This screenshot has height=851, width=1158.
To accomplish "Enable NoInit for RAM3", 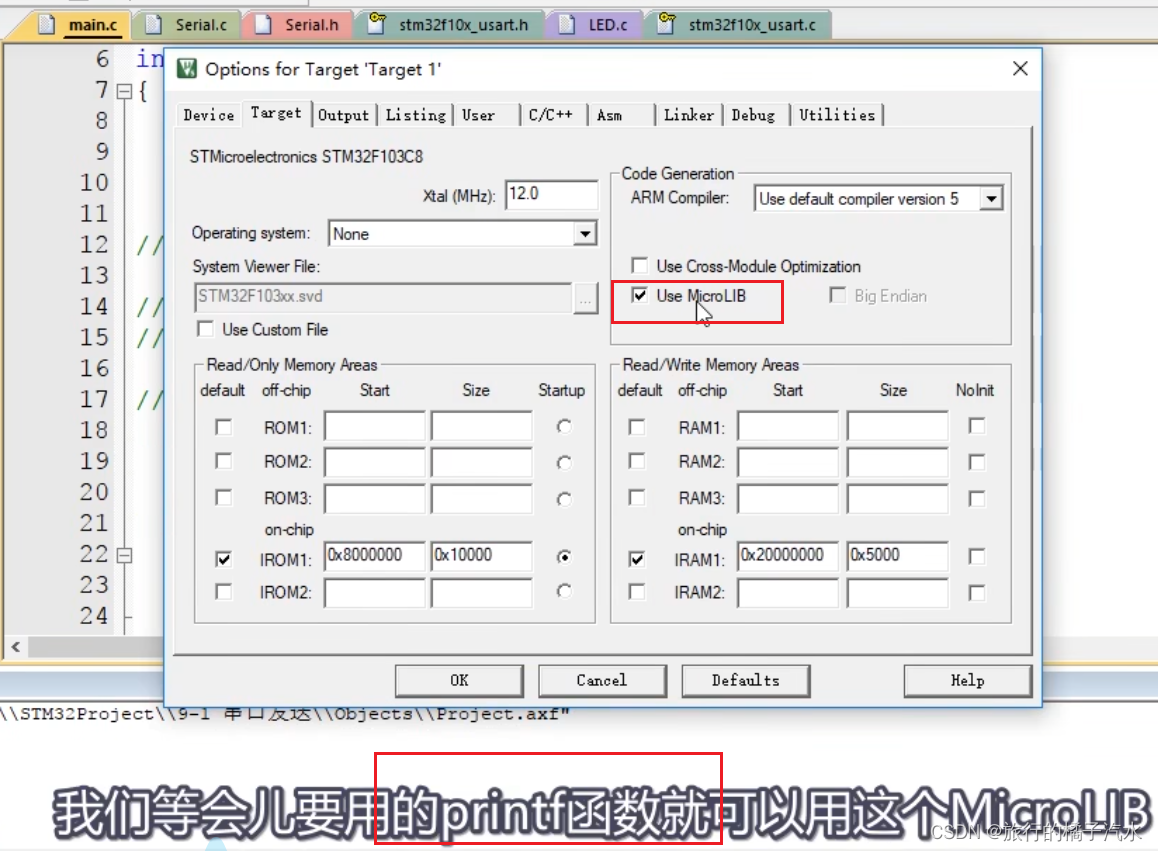I will [x=976, y=499].
